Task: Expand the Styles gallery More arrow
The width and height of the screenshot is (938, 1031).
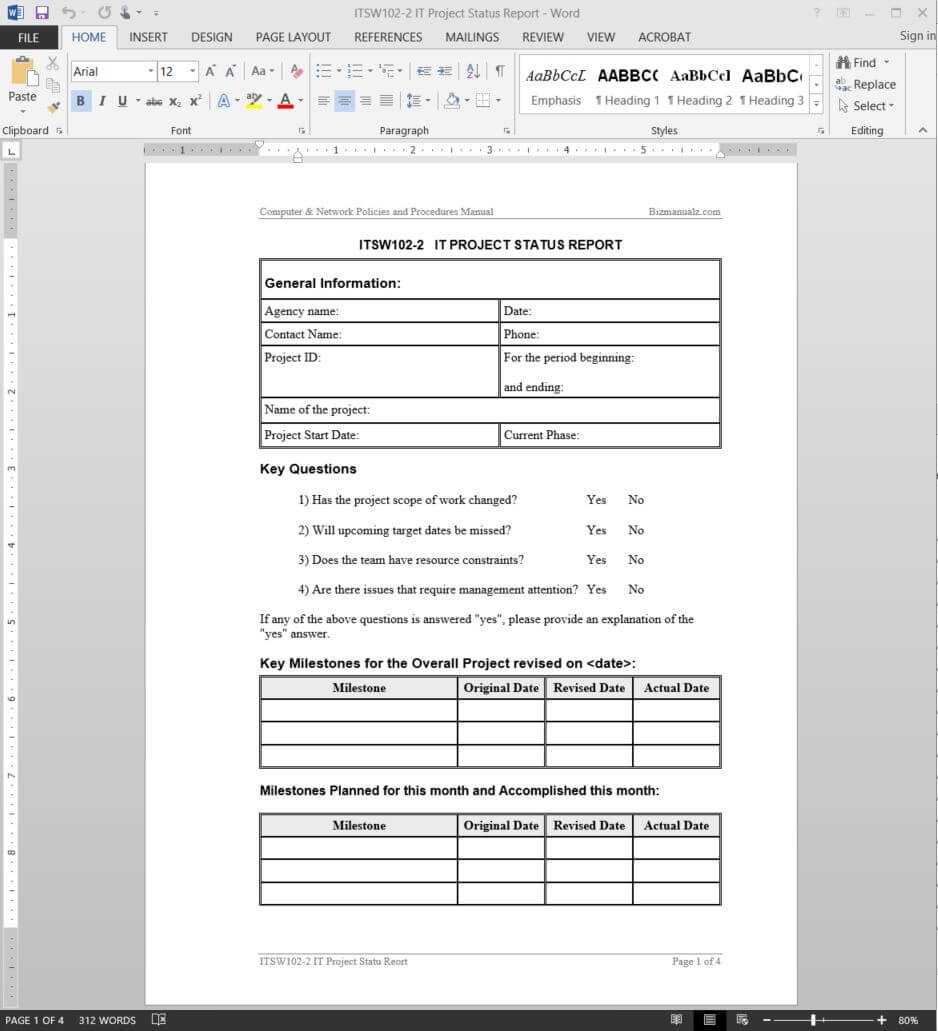Action: pos(816,103)
